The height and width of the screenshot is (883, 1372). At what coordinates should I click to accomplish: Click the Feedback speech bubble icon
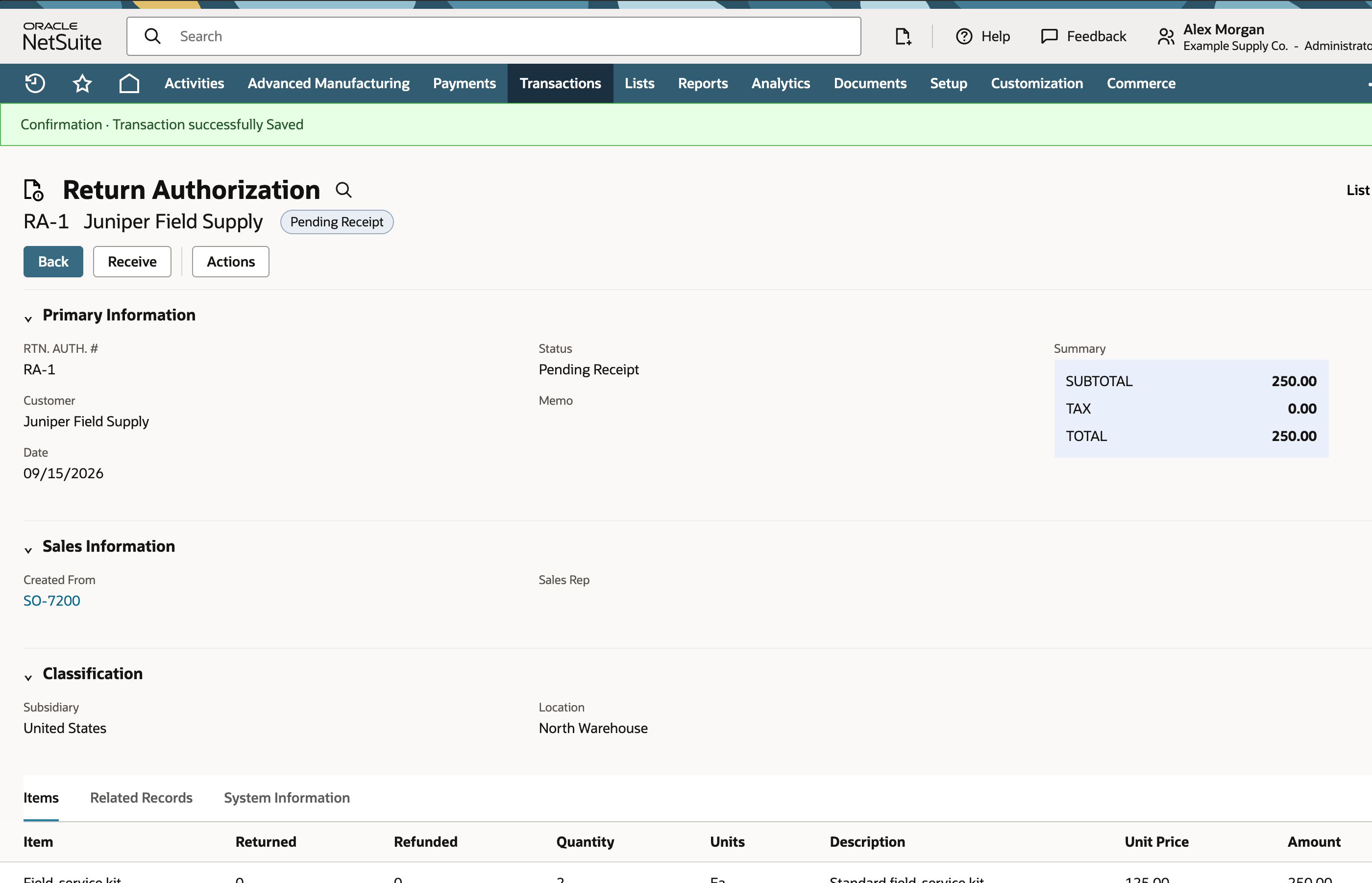pyautogui.click(x=1049, y=36)
